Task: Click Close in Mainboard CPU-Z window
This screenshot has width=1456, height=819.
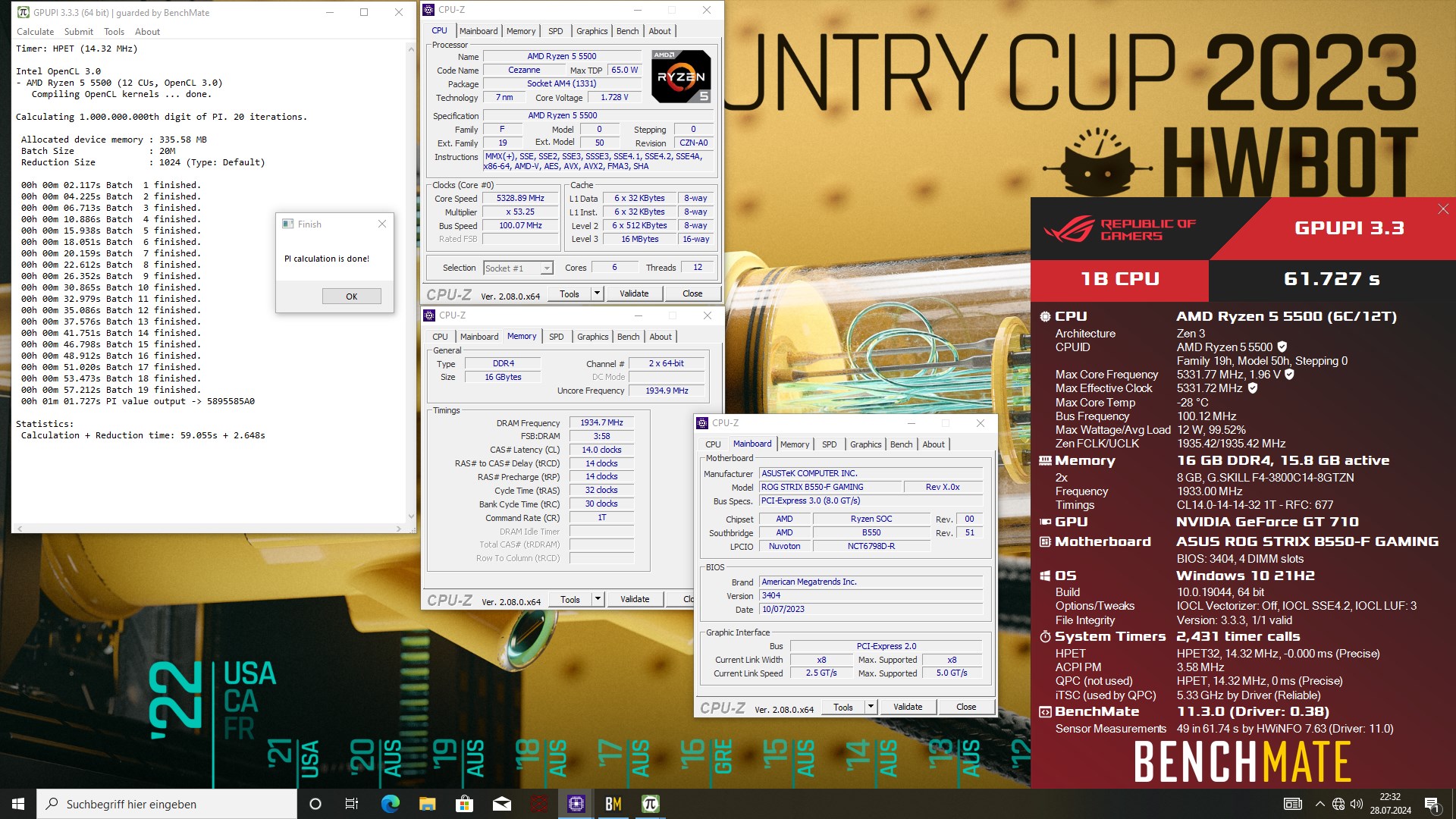Action: click(x=966, y=707)
